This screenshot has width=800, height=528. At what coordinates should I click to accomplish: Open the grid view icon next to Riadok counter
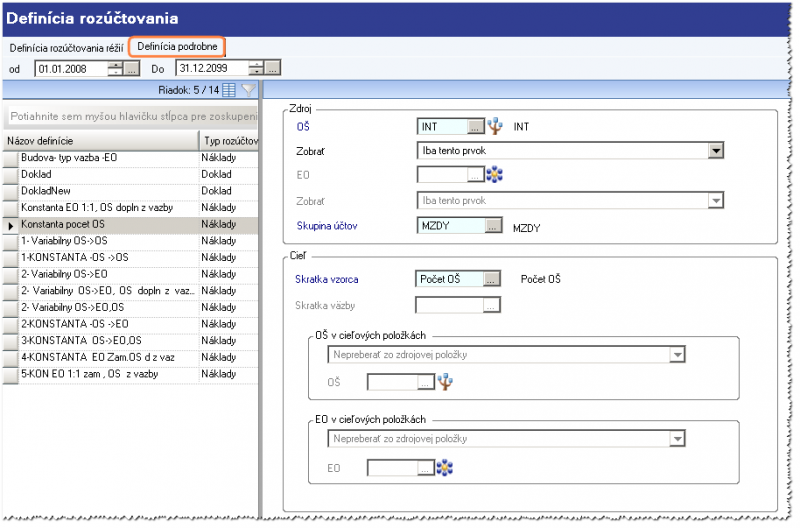(228, 90)
